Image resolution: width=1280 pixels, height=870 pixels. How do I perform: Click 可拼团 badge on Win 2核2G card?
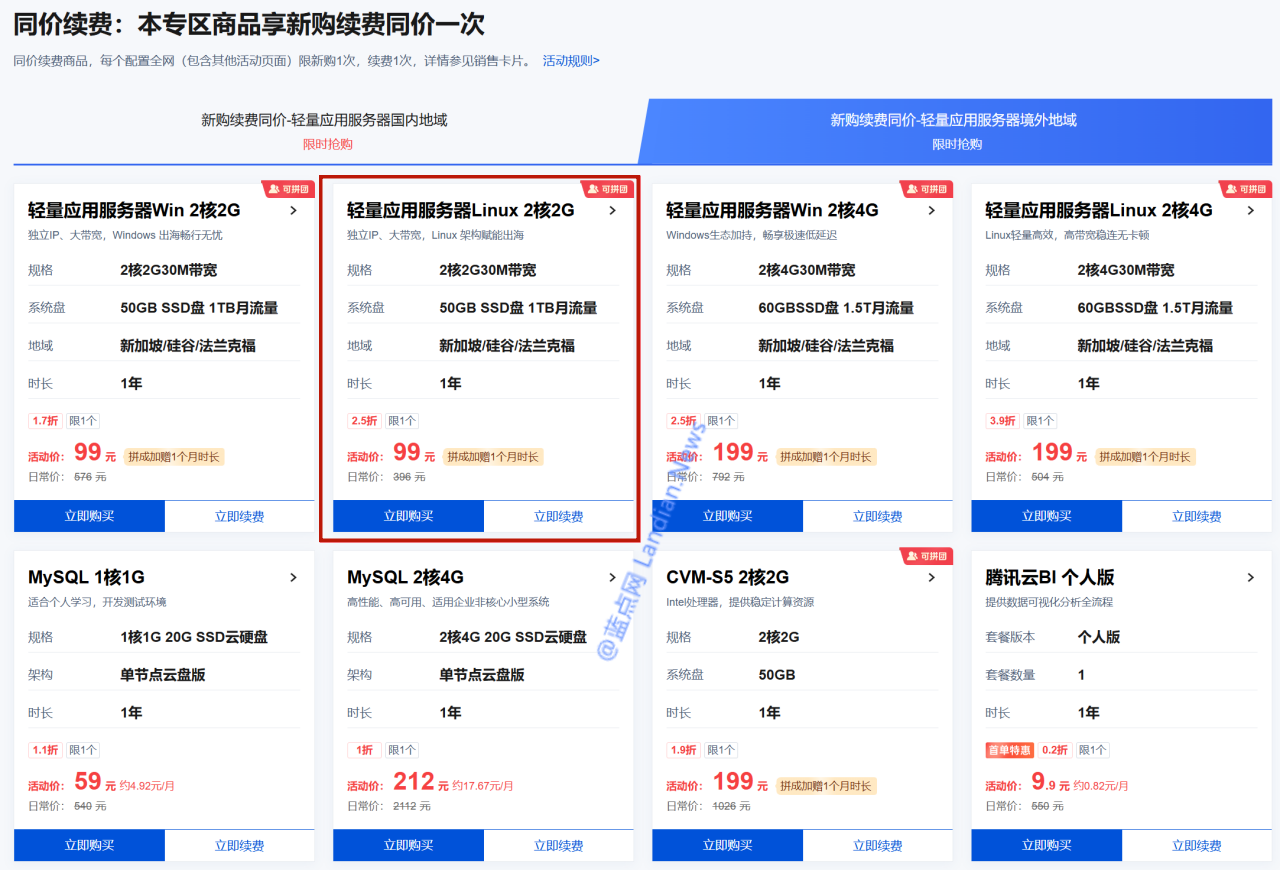point(288,189)
